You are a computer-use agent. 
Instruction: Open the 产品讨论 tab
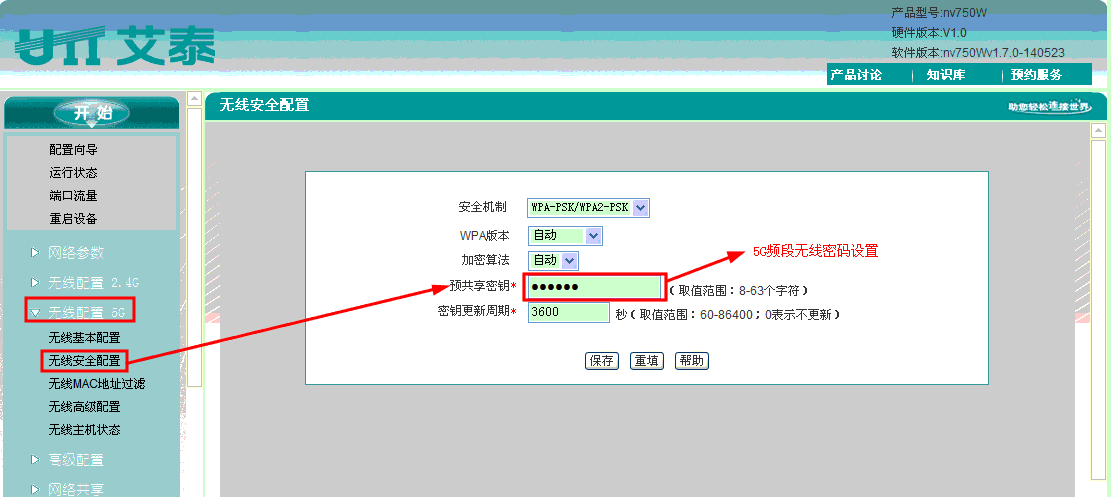click(856, 75)
